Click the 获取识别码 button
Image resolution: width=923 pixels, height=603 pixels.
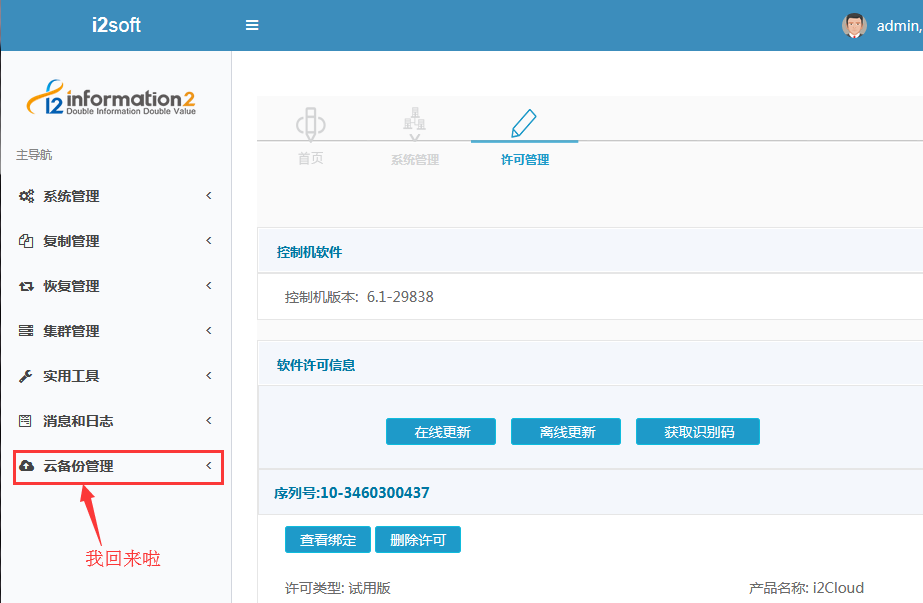pyautogui.click(x=698, y=432)
